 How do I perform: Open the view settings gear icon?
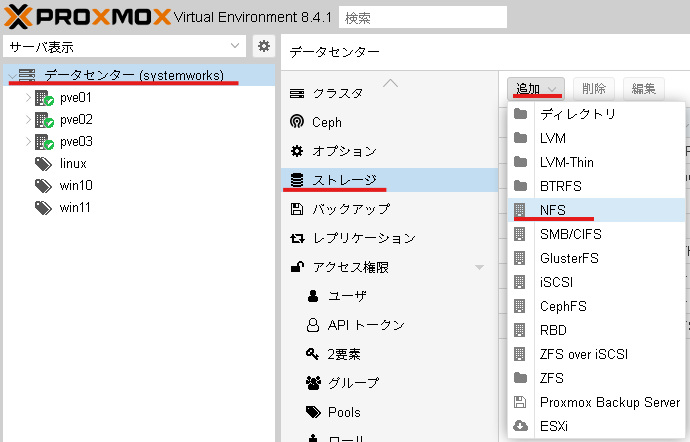(264, 46)
